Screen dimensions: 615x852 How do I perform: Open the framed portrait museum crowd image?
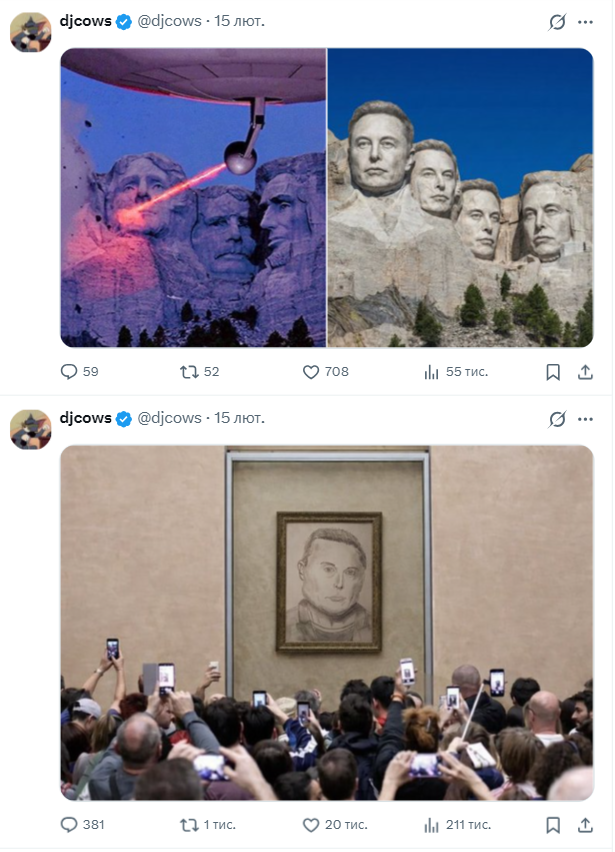click(327, 622)
